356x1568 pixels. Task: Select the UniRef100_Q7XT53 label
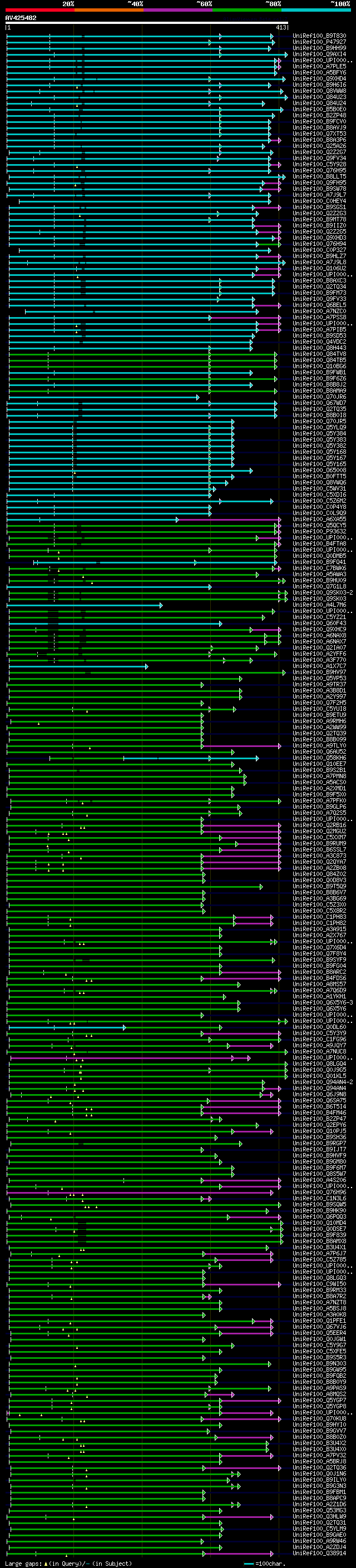coord(319,134)
